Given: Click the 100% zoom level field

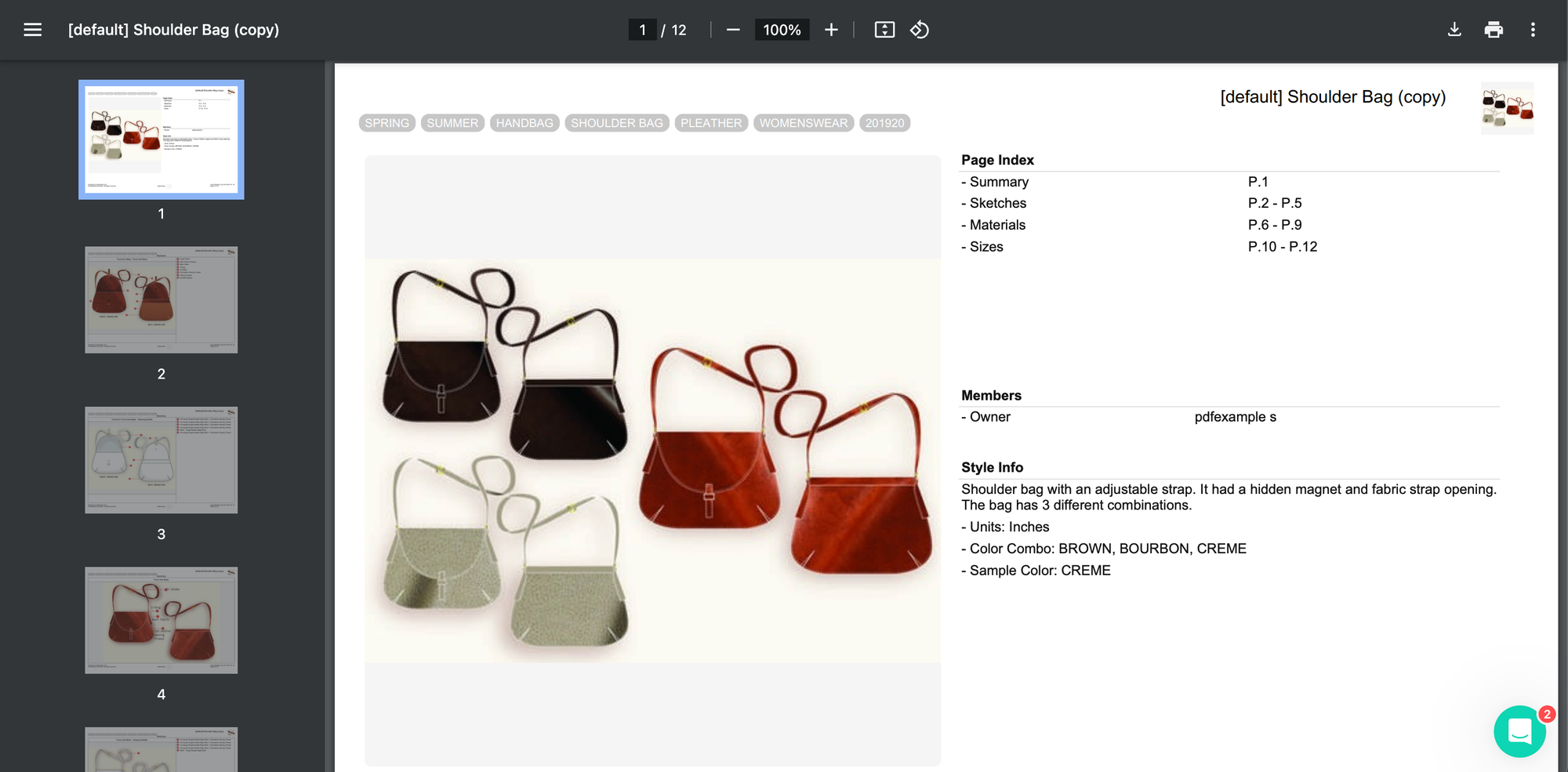Looking at the screenshot, I should pyautogui.click(x=782, y=30).
